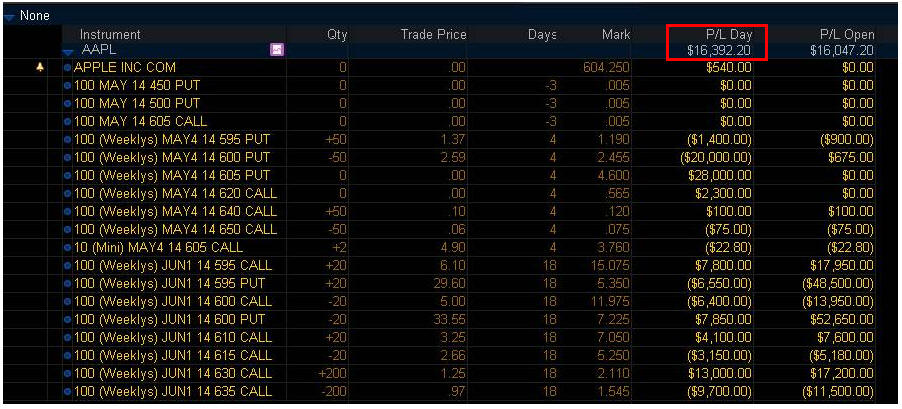Image resolution: width=902 pixels, height=409 pixels.
Task: Click the alert bell icon beside APPLE INC COM
Action: pyautogui.click(x=39, y=66)
